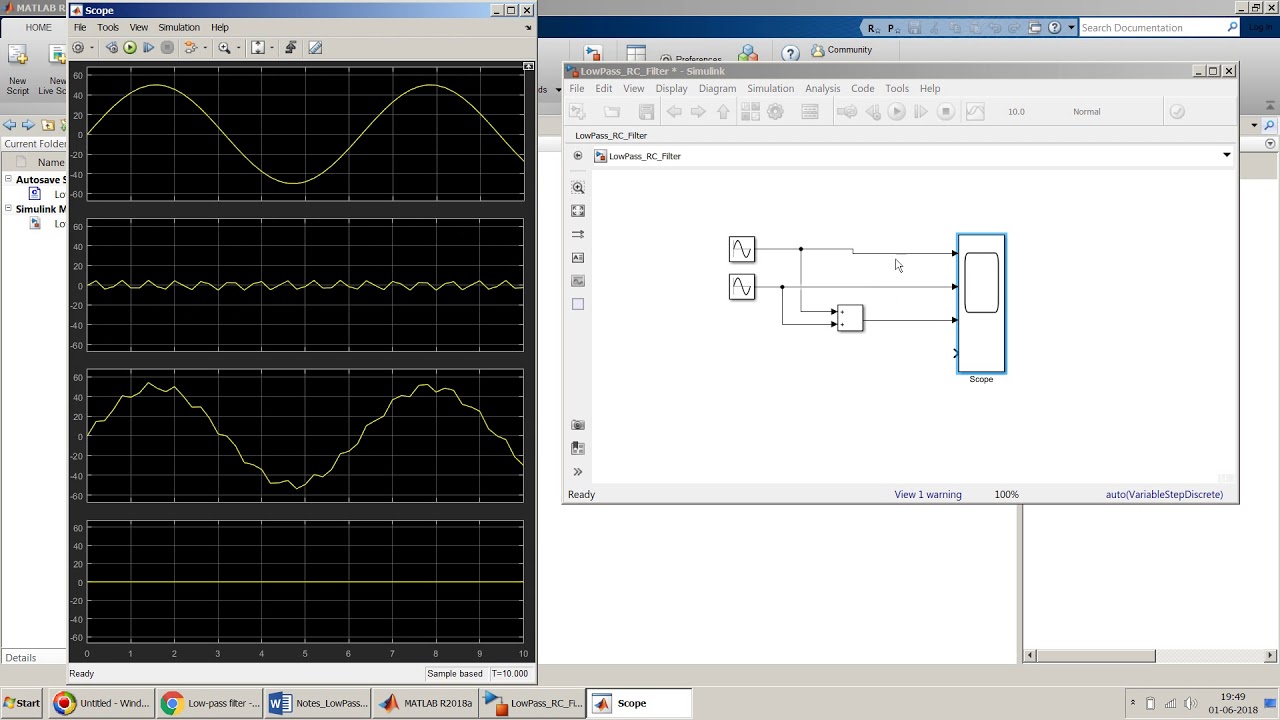Step back icon in the Scope toolbar

tap(112, 47)
